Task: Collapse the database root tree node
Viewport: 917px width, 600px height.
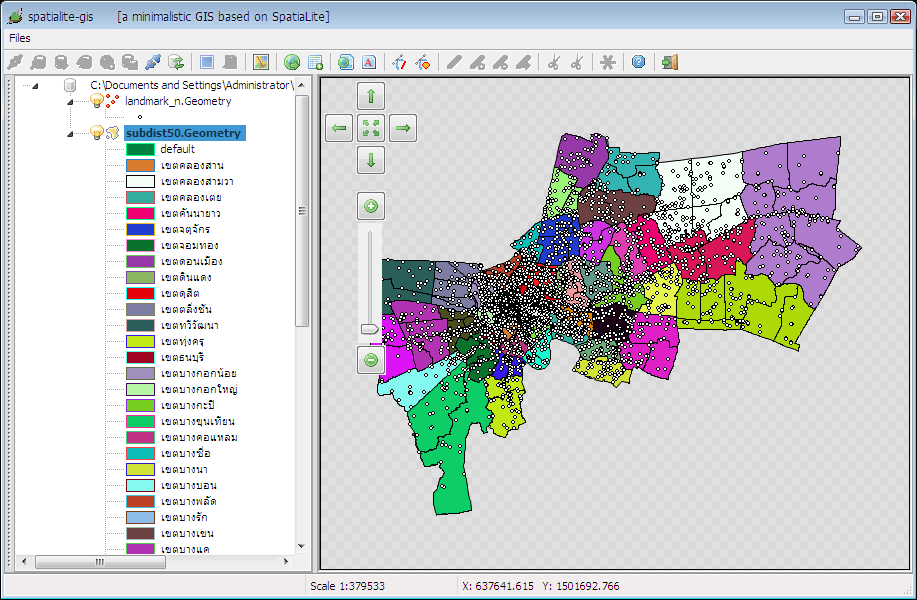Action: pos(35,86)
